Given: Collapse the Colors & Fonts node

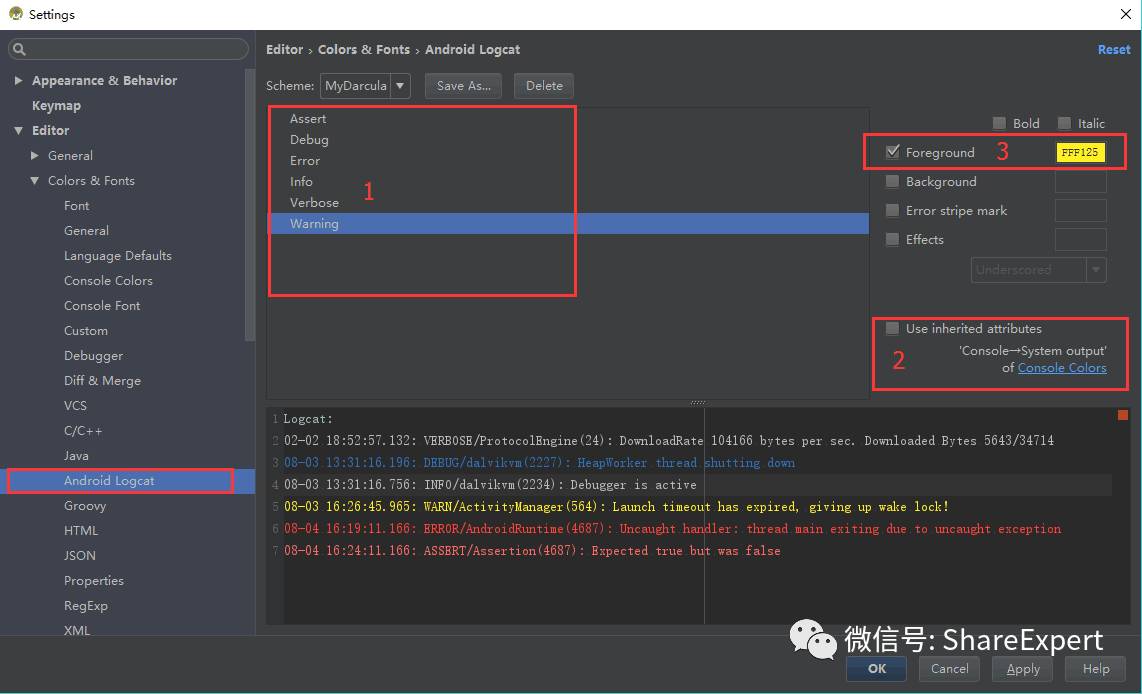Looking at the screenshot, I should (34, 180).
